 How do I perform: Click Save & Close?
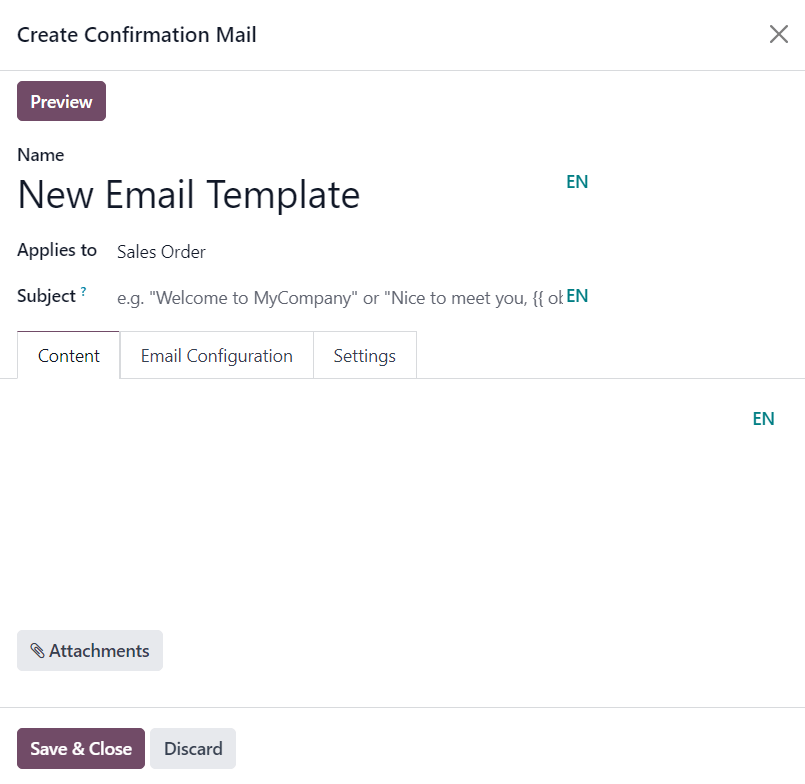tap(80, 748)
